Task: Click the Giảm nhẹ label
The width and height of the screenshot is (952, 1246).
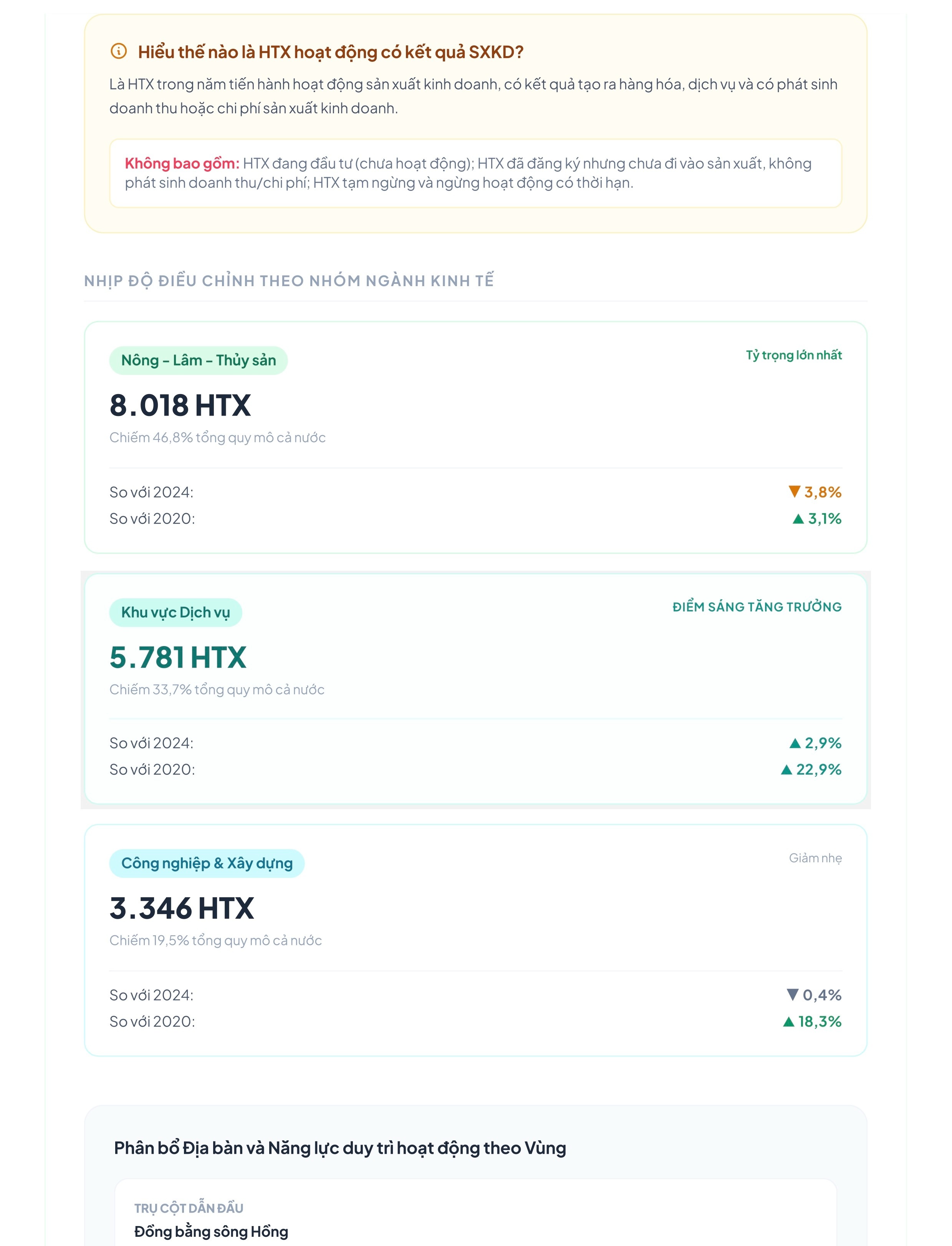Action: point(815,858)
